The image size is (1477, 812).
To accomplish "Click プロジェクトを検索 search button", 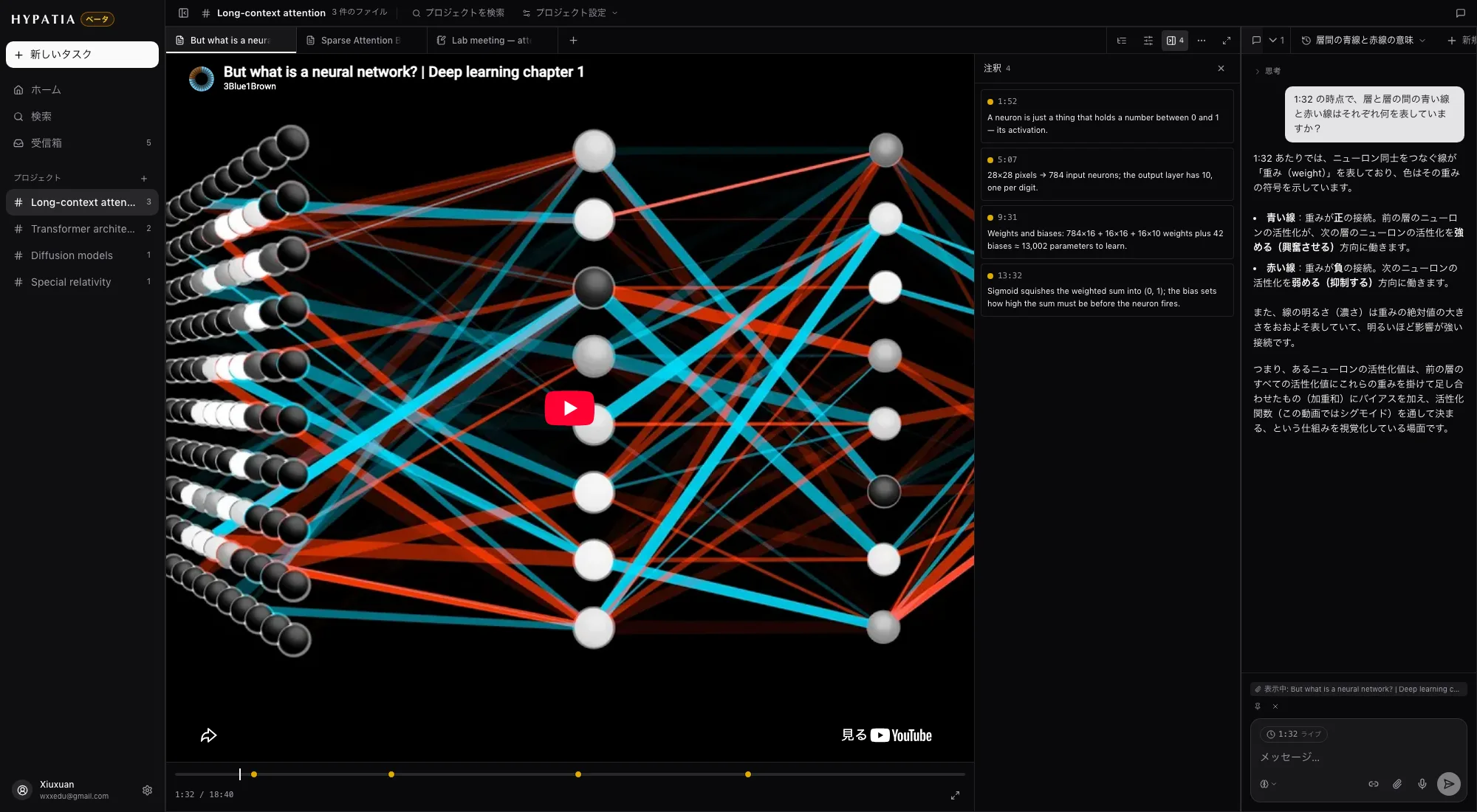I will (x=459, y=13).
